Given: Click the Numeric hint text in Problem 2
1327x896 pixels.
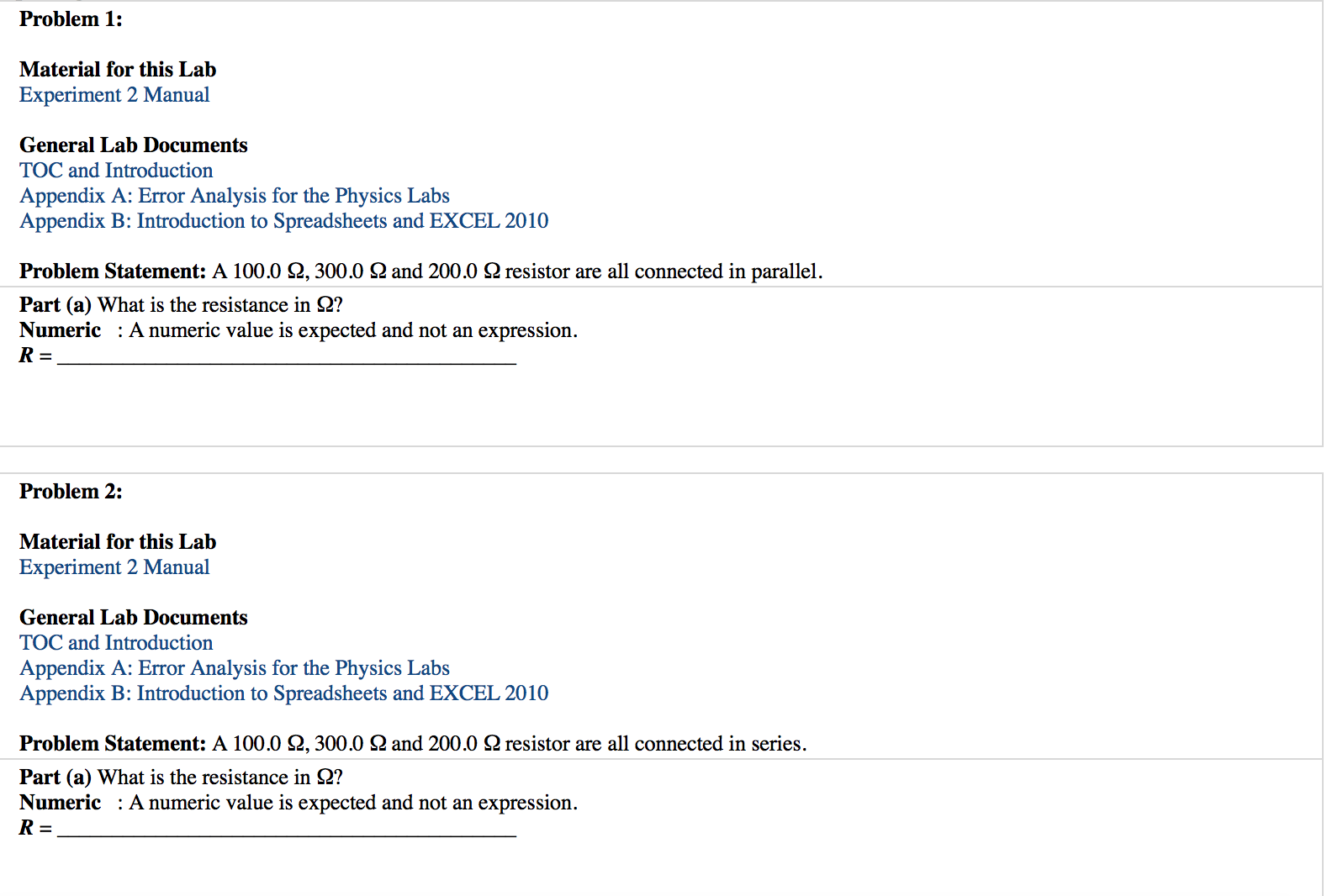Looking at the screenshot, I should 299,803.
